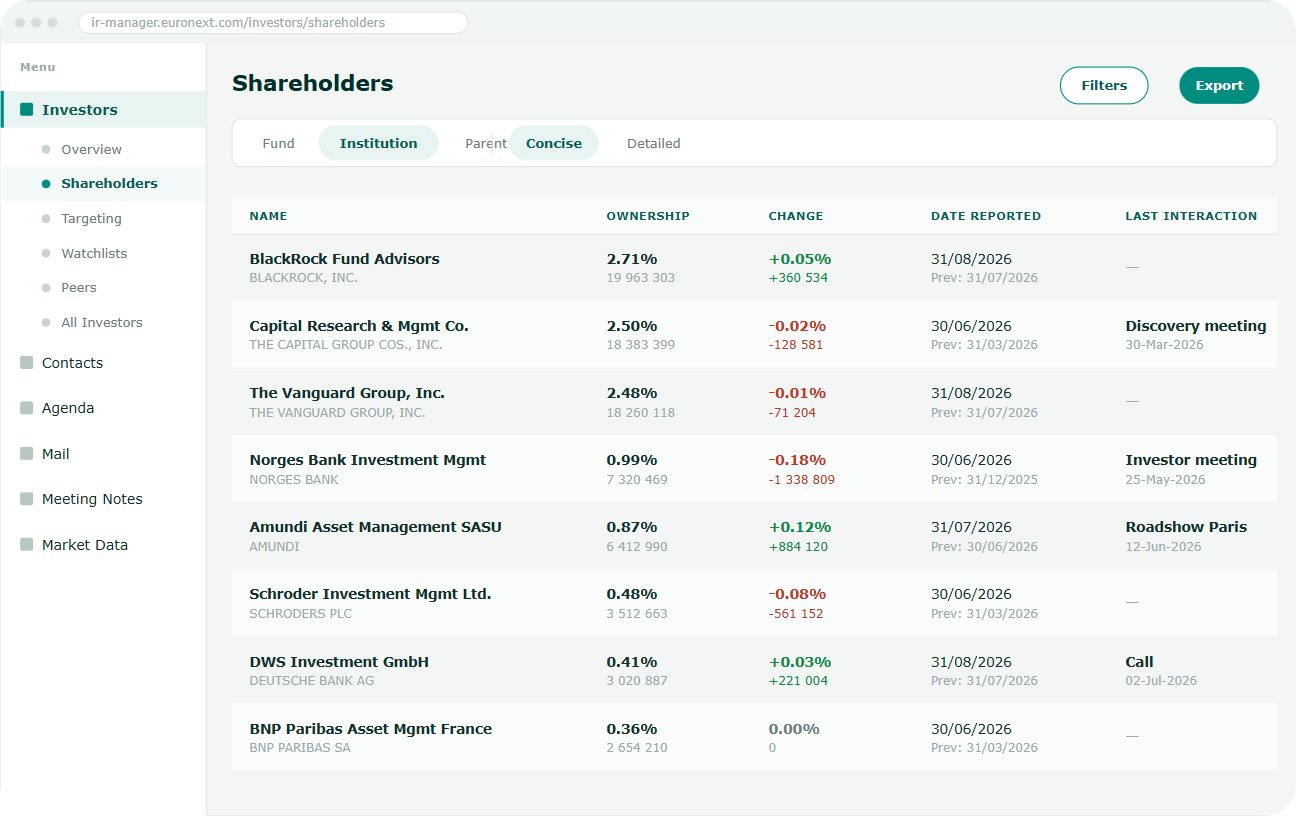Click the Agenda square icon
Screen dimensions: 1296x816
coord(27,408)
